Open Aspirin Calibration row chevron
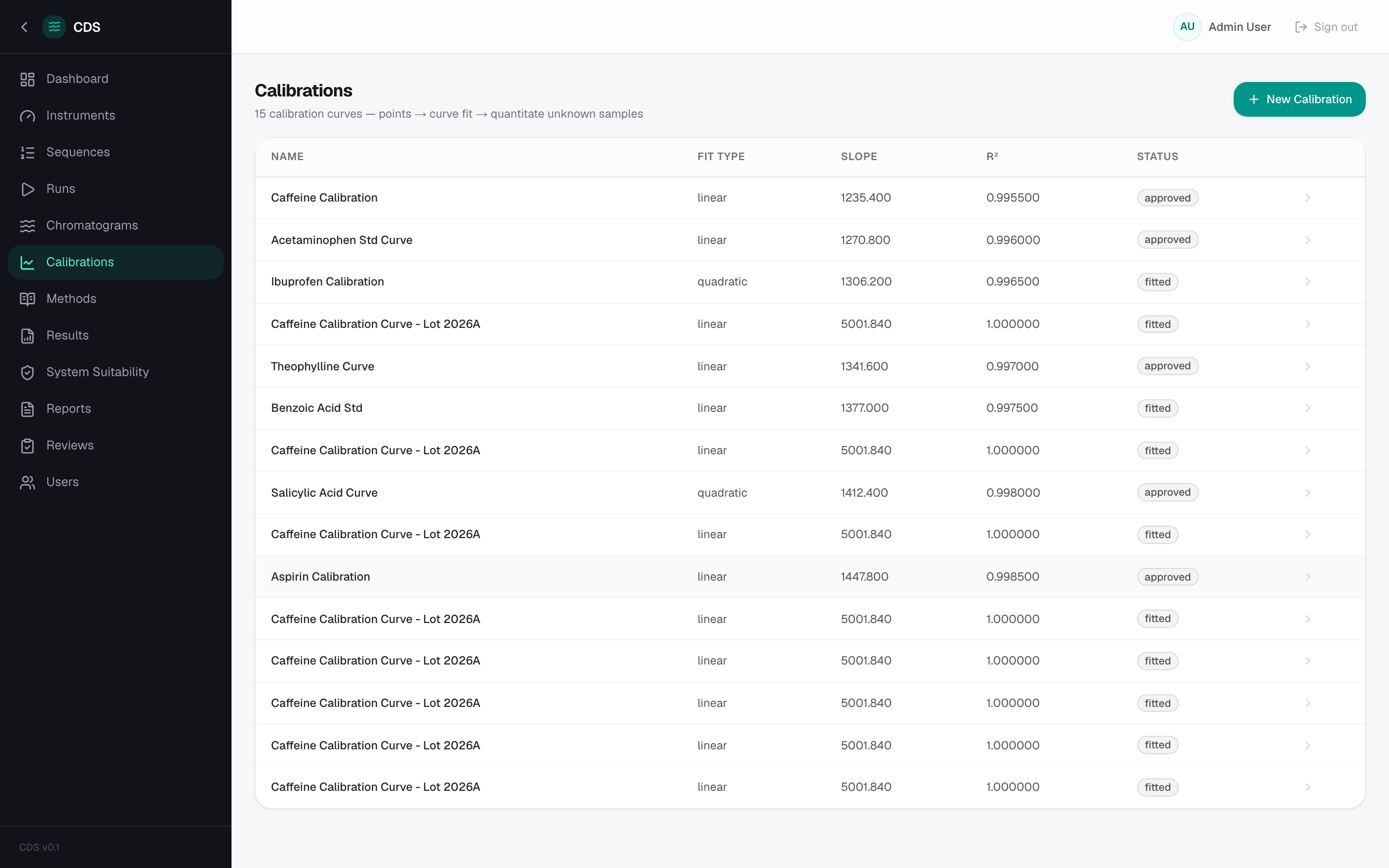This screenshot has width=1389, height=868. point(1307,577)
